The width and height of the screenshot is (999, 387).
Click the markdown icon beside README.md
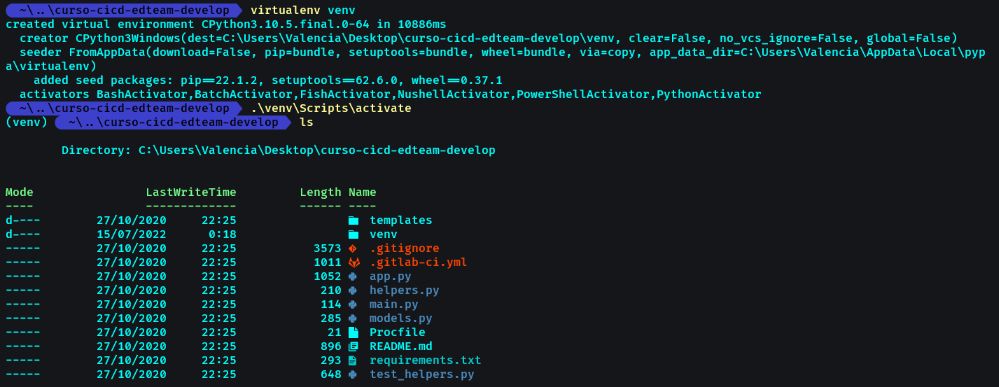point(354,347)
